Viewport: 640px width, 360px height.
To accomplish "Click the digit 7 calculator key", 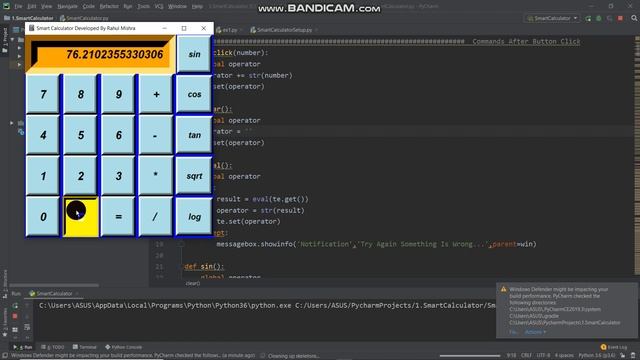I will tap(43, 94).
